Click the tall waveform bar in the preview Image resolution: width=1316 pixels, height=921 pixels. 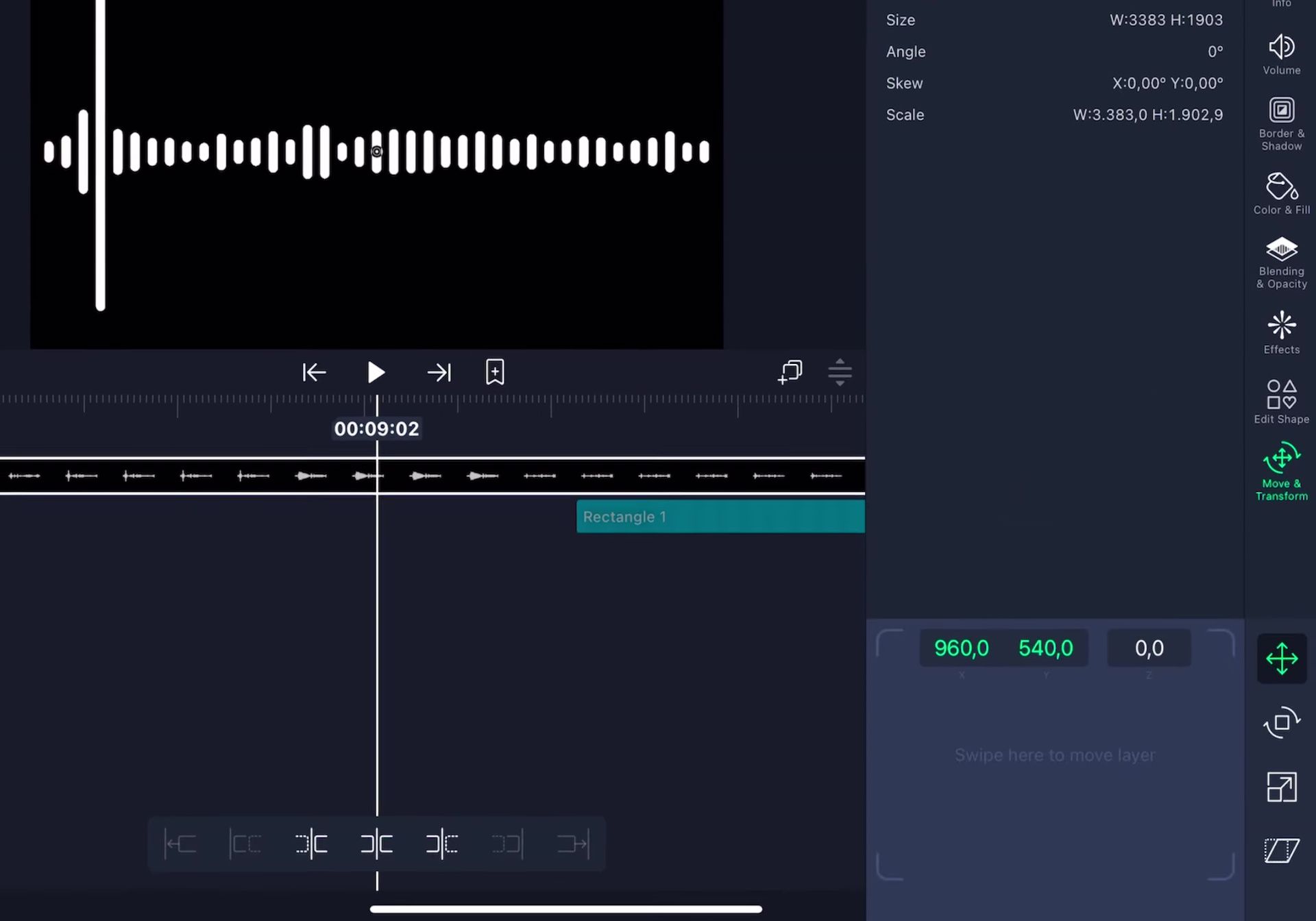[100, 155]
